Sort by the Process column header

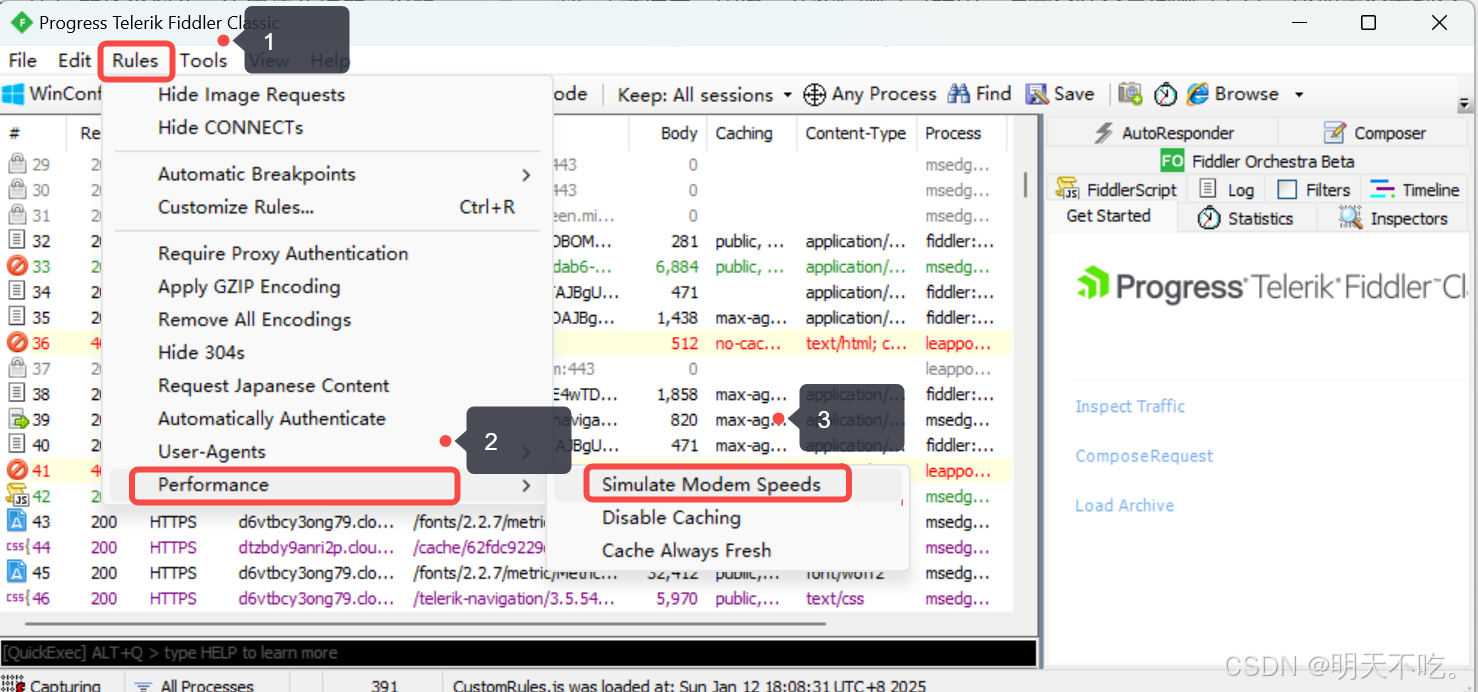point(953,133)
